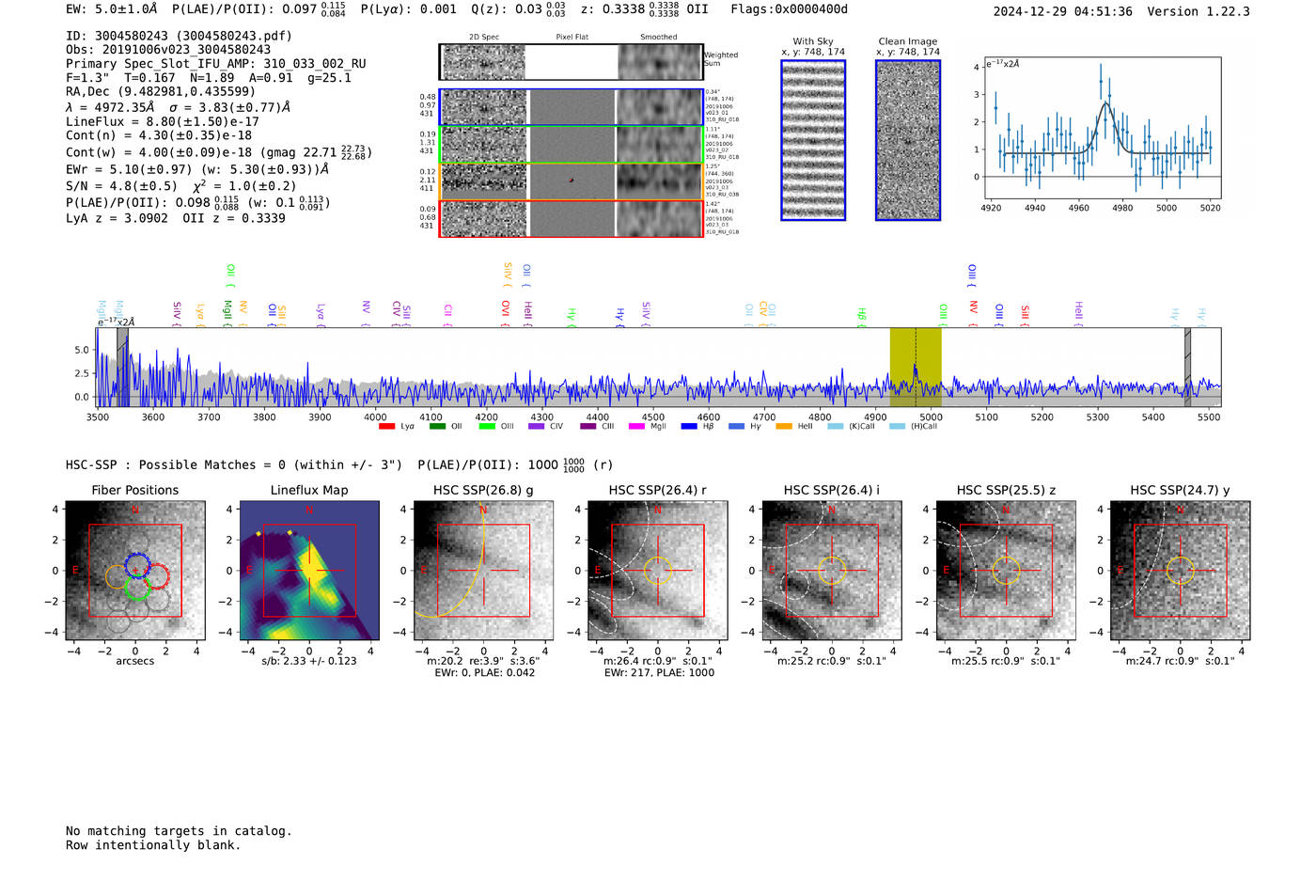The height and width of the screenshot is (896, 1316).
Task: Select the orange-bordered 2D spectrum row
Action: (572, 181)
